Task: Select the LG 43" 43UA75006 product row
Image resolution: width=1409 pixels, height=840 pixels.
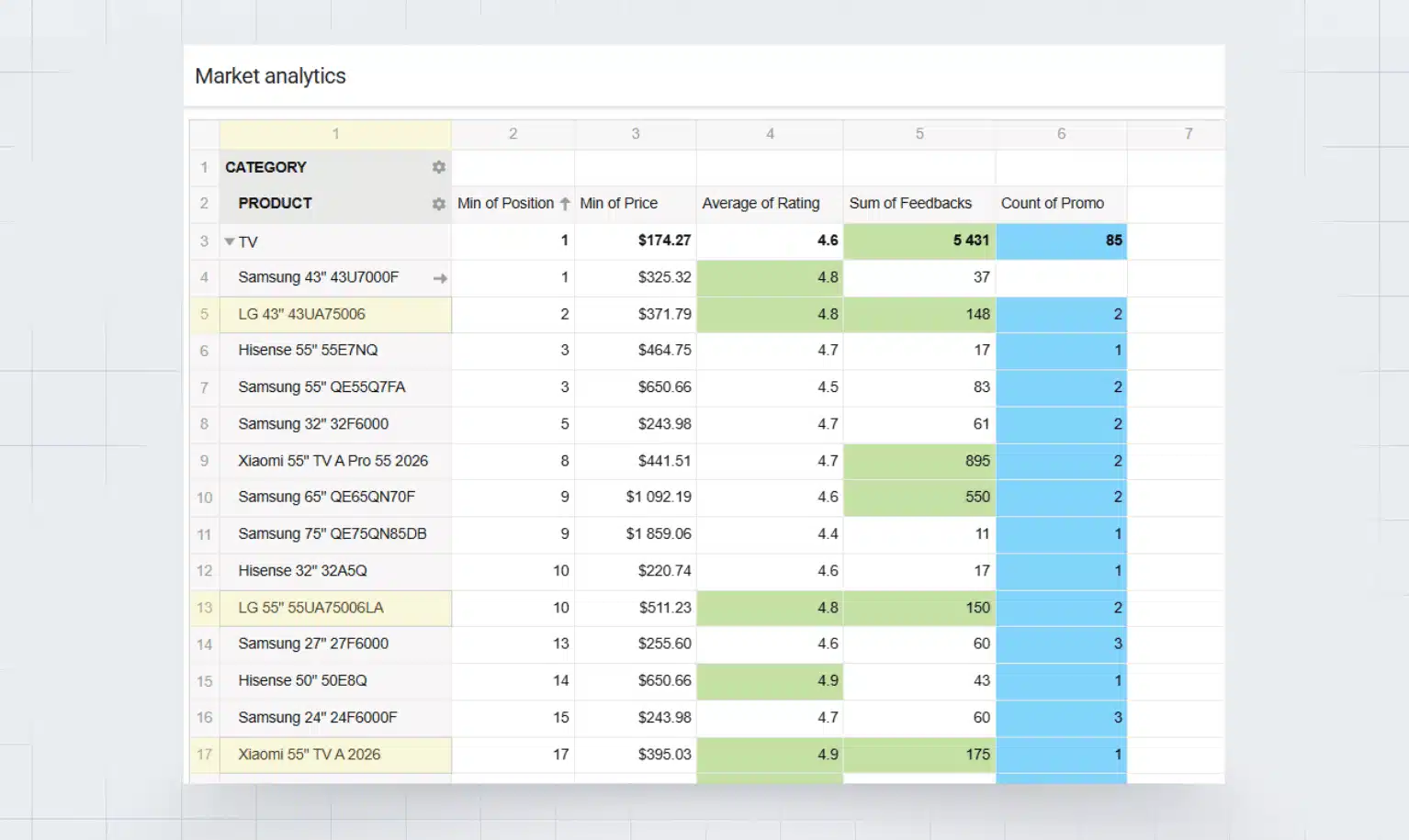Action: [x=301, y=314]
